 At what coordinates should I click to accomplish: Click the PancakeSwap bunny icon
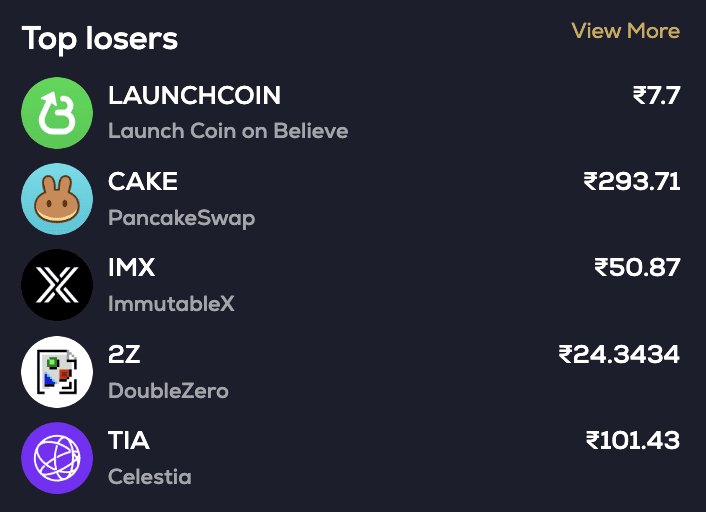[x=57, y=199]
